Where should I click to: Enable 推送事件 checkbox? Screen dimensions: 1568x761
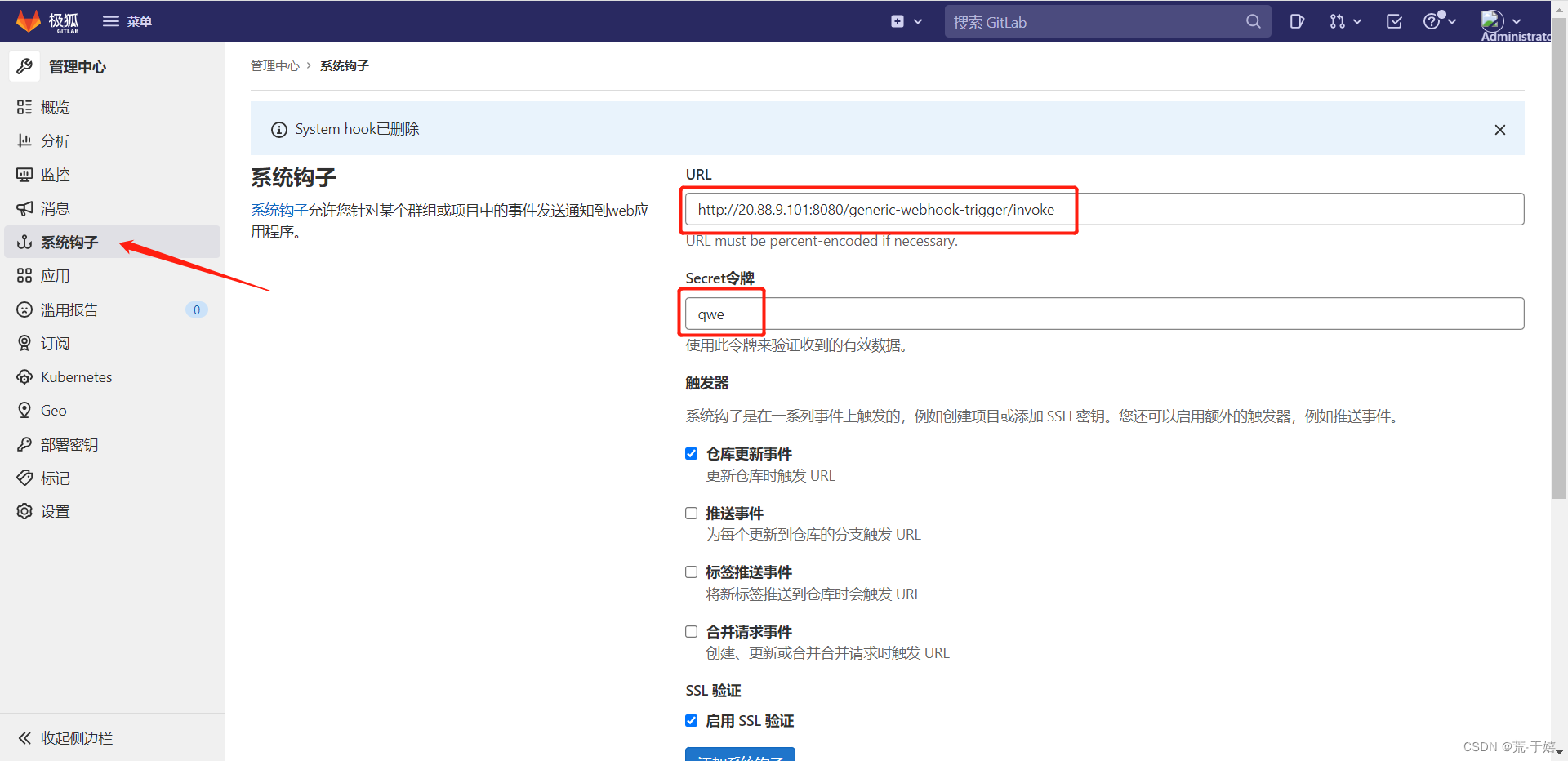(691, 514)
